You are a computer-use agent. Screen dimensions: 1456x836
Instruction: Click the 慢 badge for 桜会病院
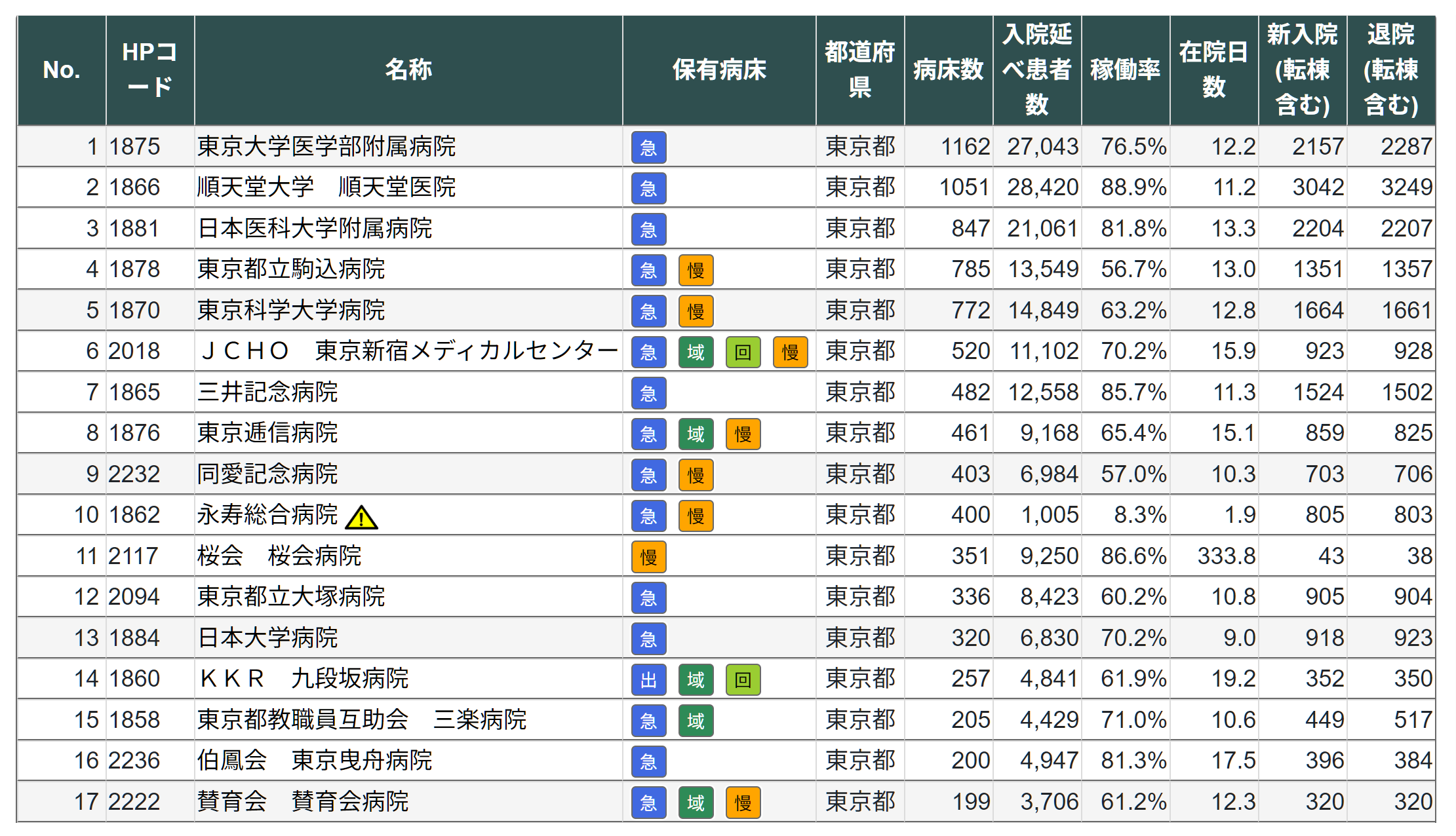click(x=648, y=557)
